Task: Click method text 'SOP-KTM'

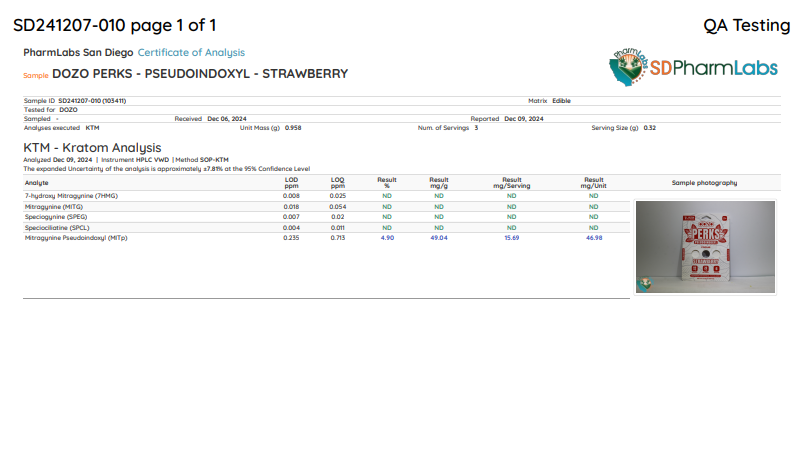Action: pos(214,160)
